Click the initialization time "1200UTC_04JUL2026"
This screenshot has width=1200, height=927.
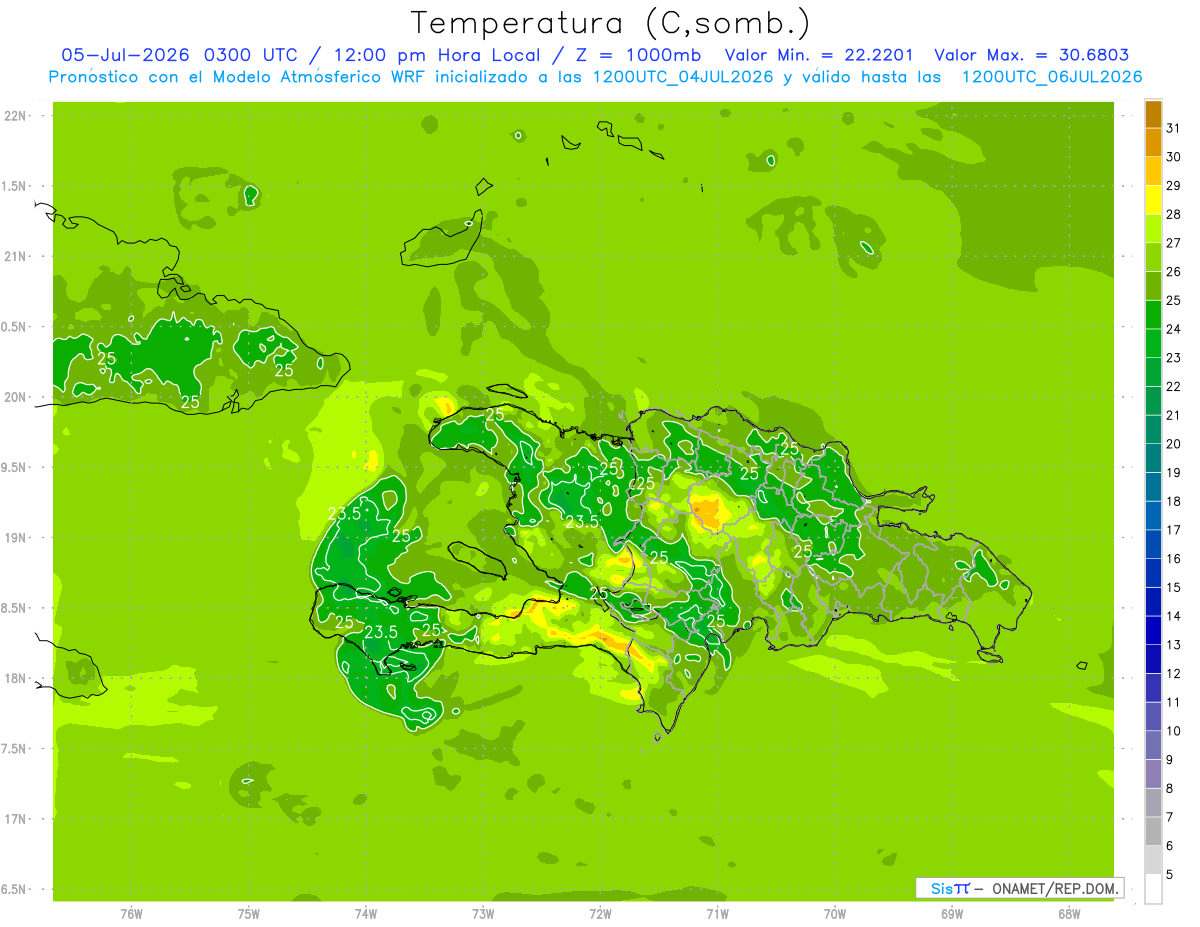(x=685, y=76)
